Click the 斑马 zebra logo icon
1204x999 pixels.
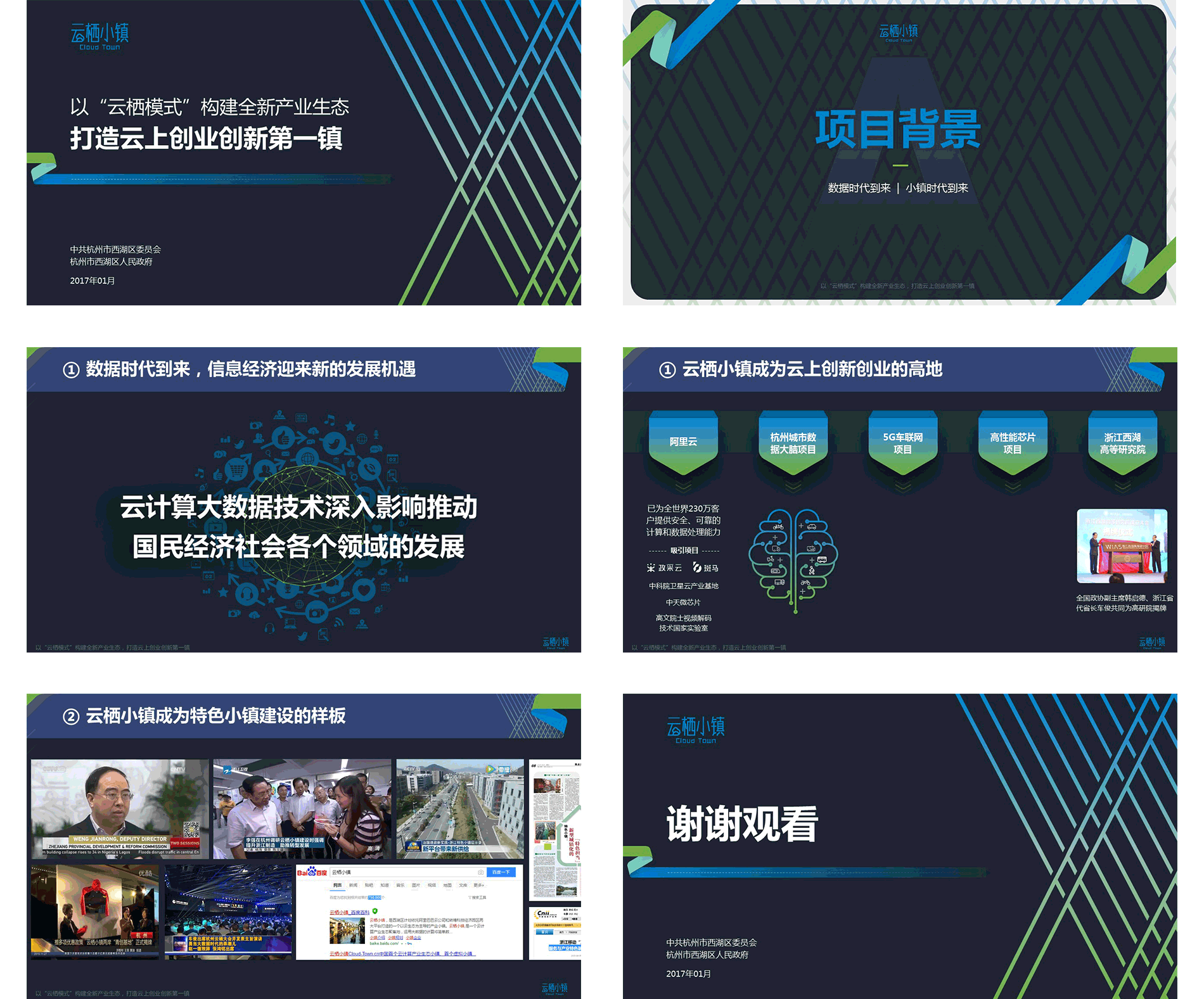click(697, 568)
